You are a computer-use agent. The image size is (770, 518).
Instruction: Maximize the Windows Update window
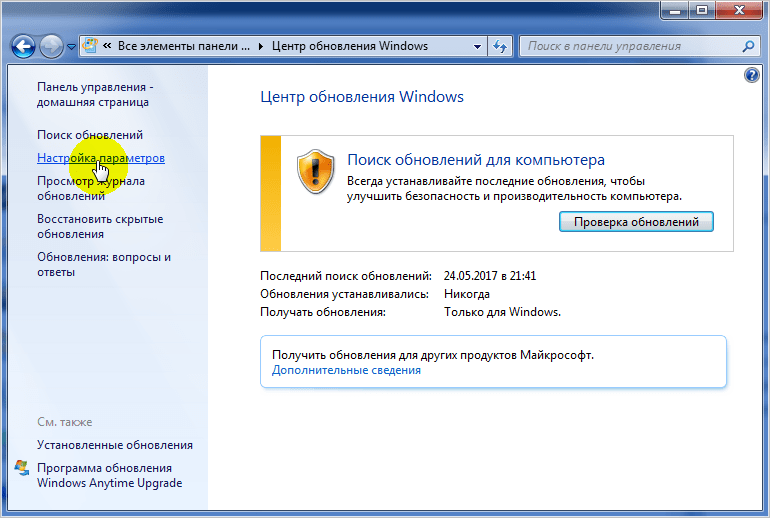[x=702, y=11]
